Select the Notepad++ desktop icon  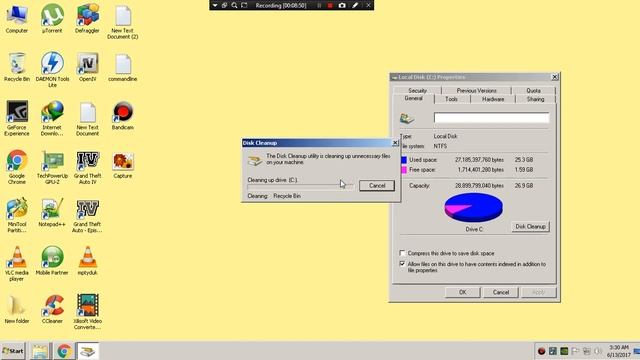[x=52, y=213]
